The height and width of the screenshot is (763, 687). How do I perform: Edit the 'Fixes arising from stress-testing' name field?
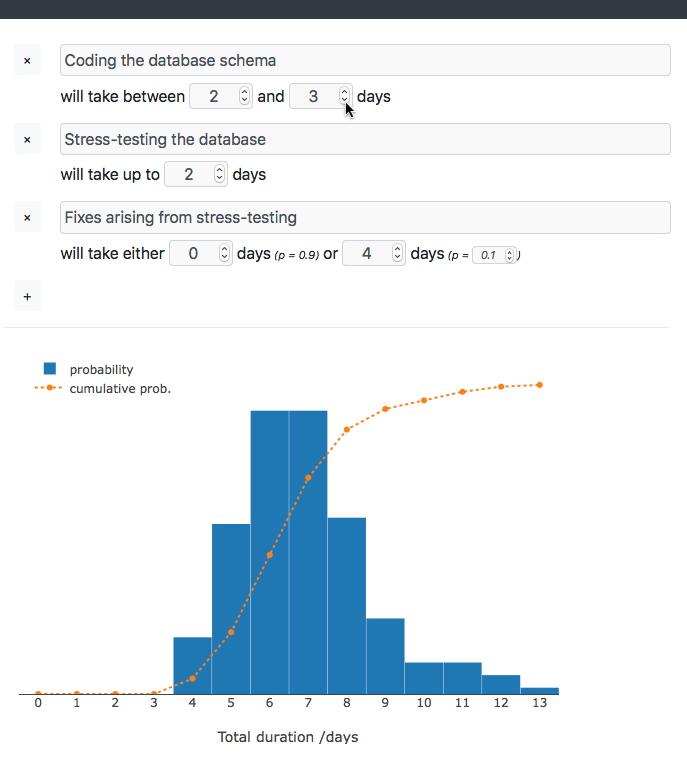tap(365, 218)
